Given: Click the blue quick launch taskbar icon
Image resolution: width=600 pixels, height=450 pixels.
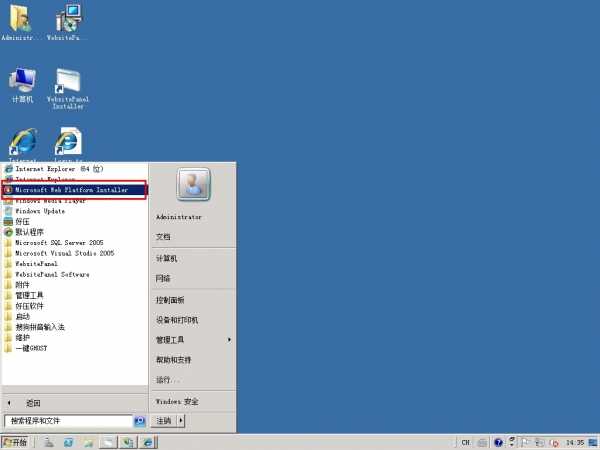Looking at the screenshot, I should pos(68,442).
